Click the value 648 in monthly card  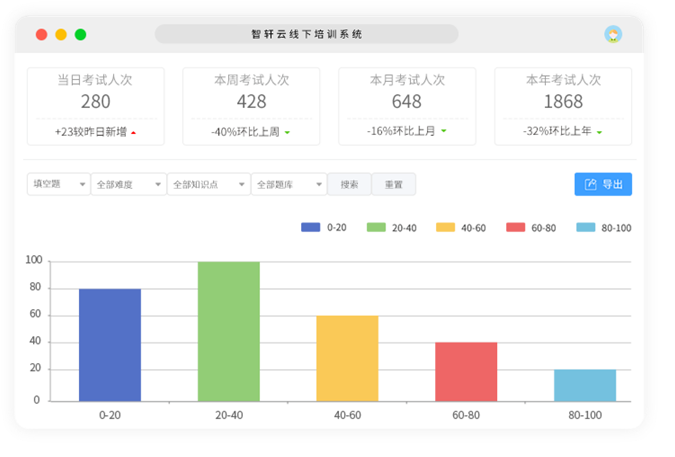pyautogui.click(x=407, y=102)
